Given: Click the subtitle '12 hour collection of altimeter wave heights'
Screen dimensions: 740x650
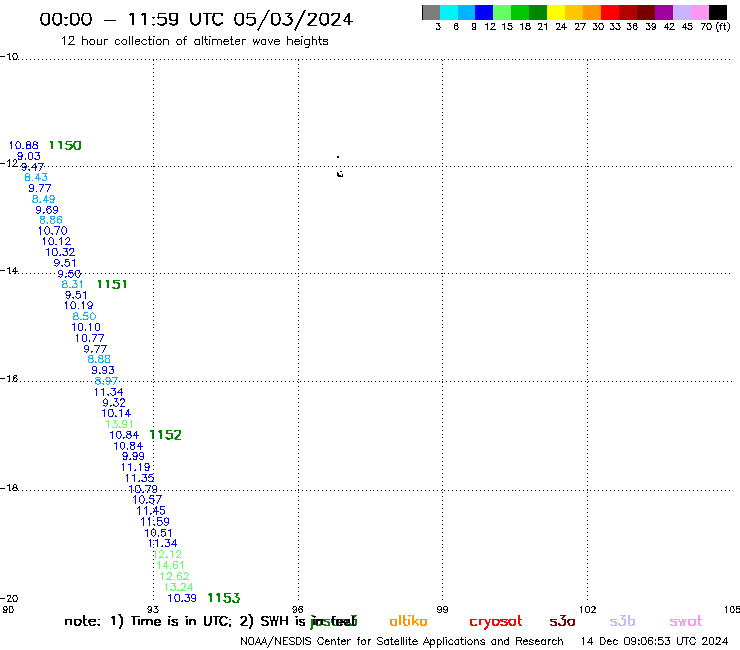Looking at the screenshot, I should [194, 41].
